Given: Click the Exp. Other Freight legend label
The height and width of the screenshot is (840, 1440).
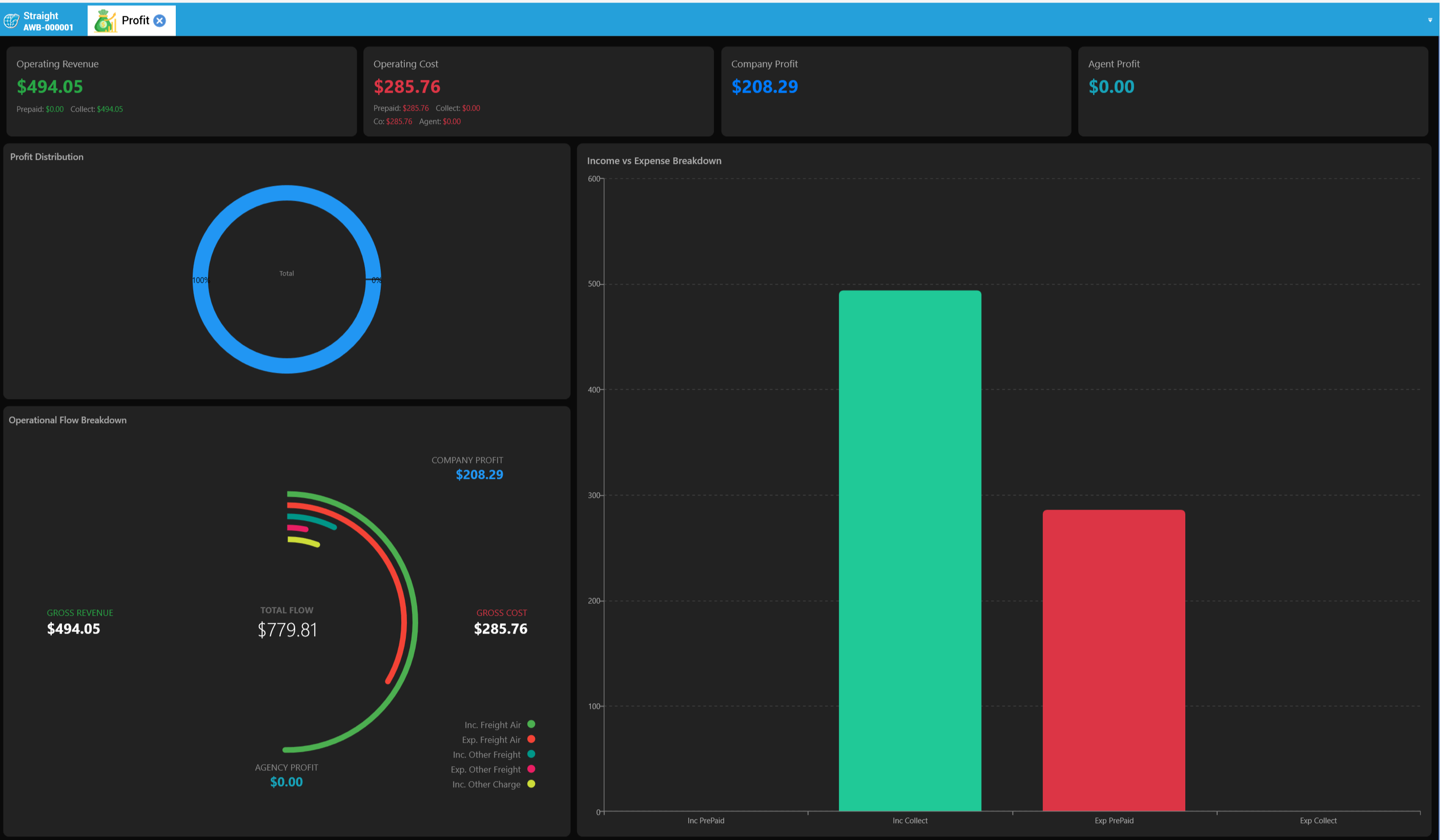Looking at the screenshot, I should (x=486, y=769).
